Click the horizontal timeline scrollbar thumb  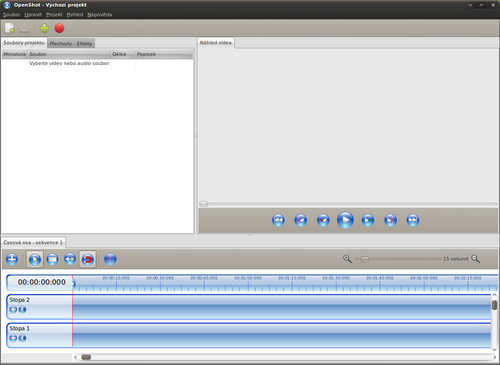click(x=86, y=357)
